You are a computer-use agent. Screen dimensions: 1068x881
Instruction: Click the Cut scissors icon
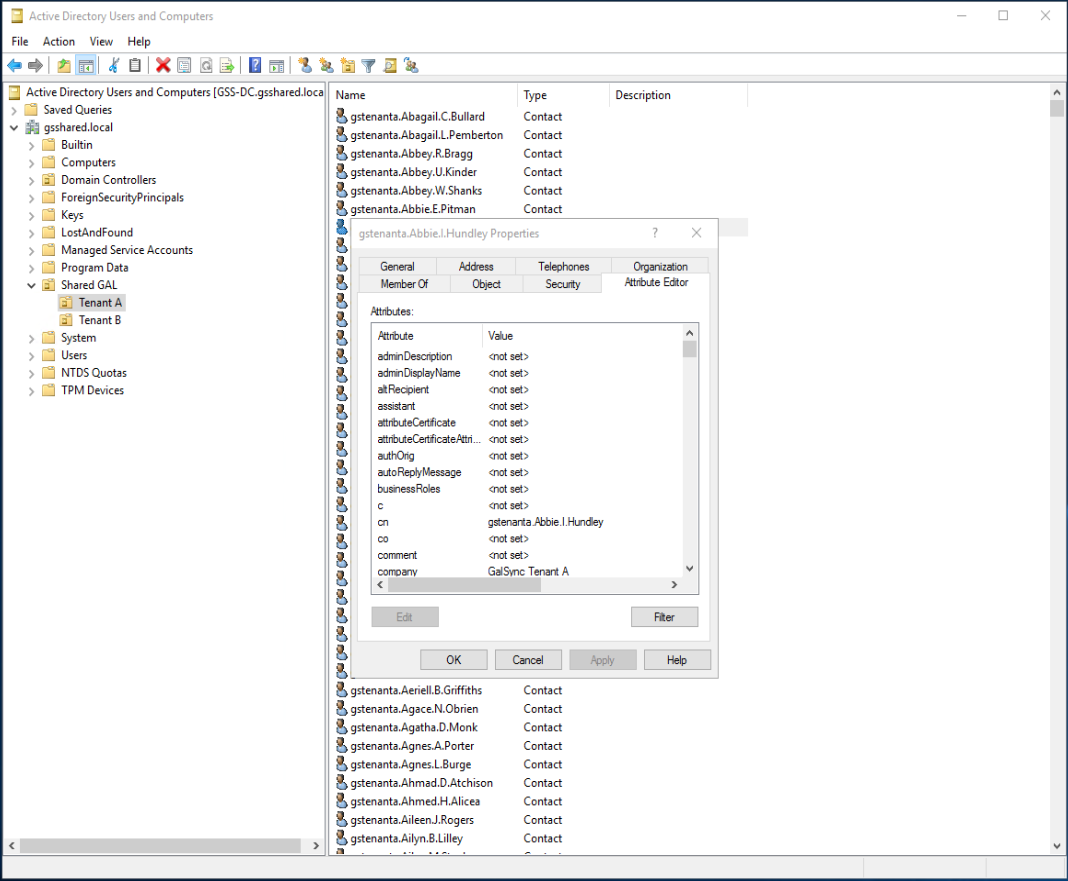[113, 66]
